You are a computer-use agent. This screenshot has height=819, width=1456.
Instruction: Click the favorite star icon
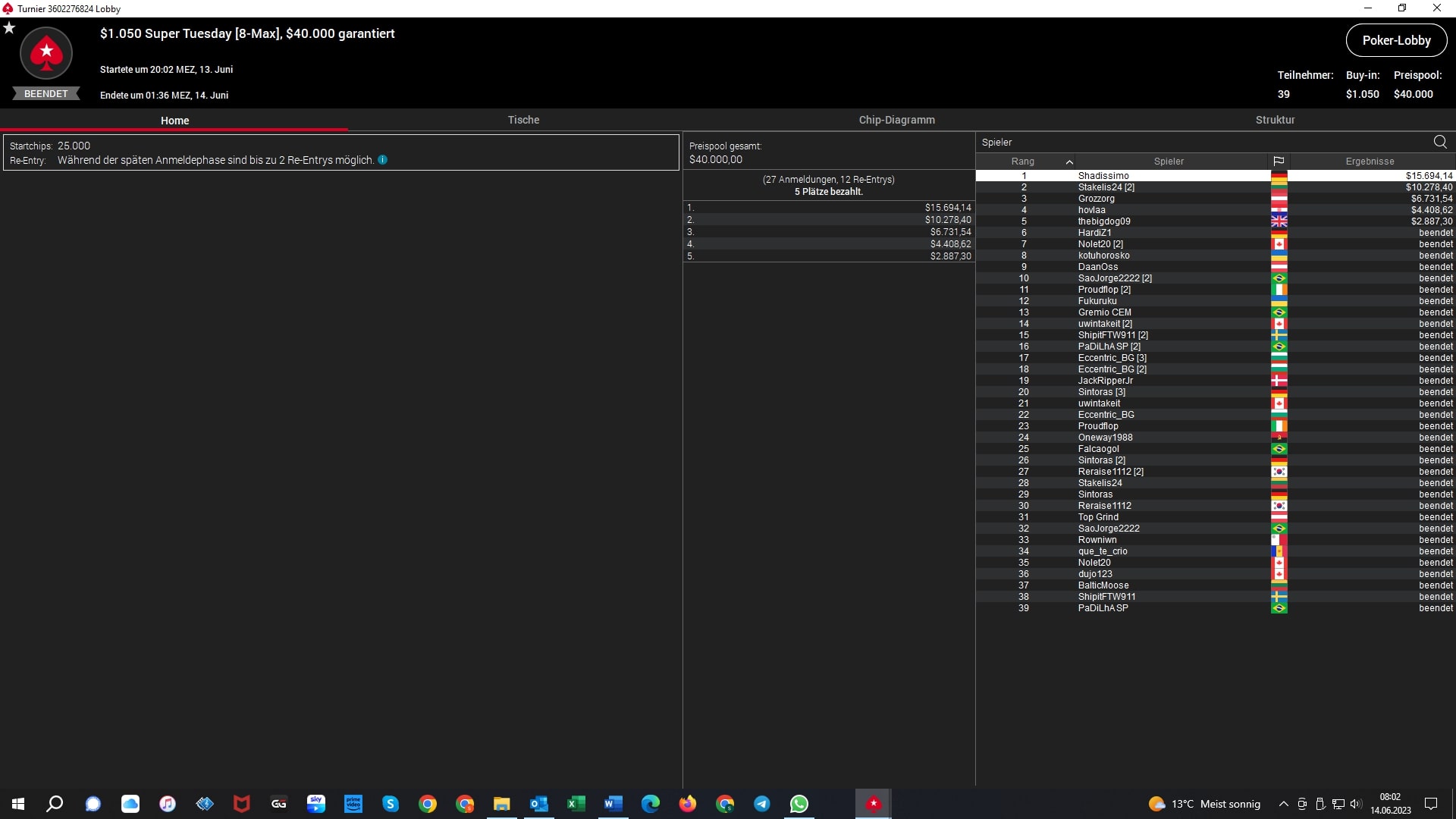pyautogui.click(x=9, y=28)
